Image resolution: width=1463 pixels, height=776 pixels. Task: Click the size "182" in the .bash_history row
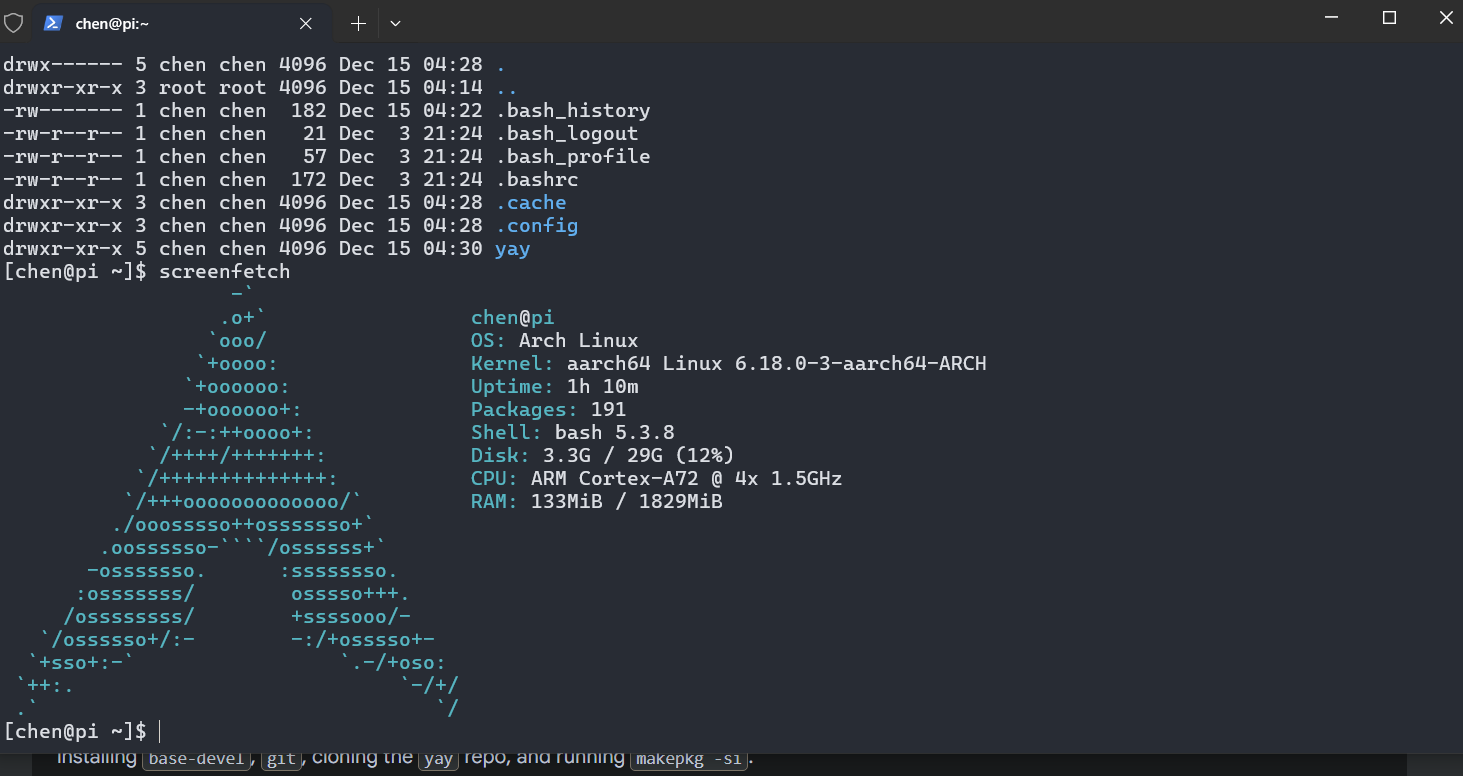click(x=308, y=111)
